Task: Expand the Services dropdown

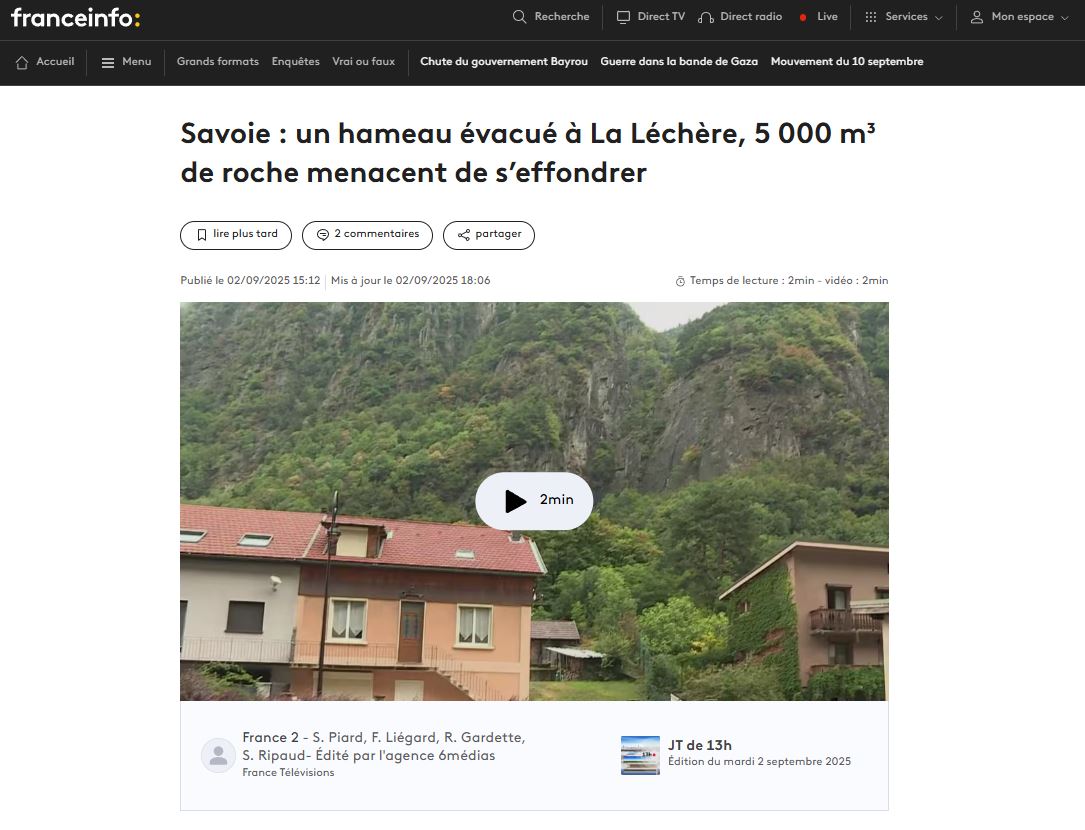Action: click(904, 17)
